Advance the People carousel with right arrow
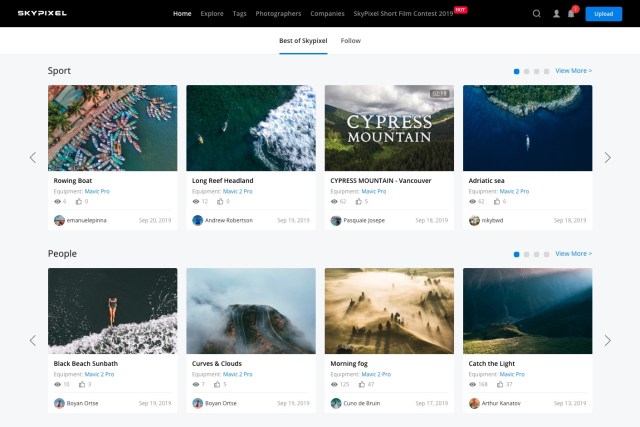This screenshot has height=427, width=640. coord(607,340)
